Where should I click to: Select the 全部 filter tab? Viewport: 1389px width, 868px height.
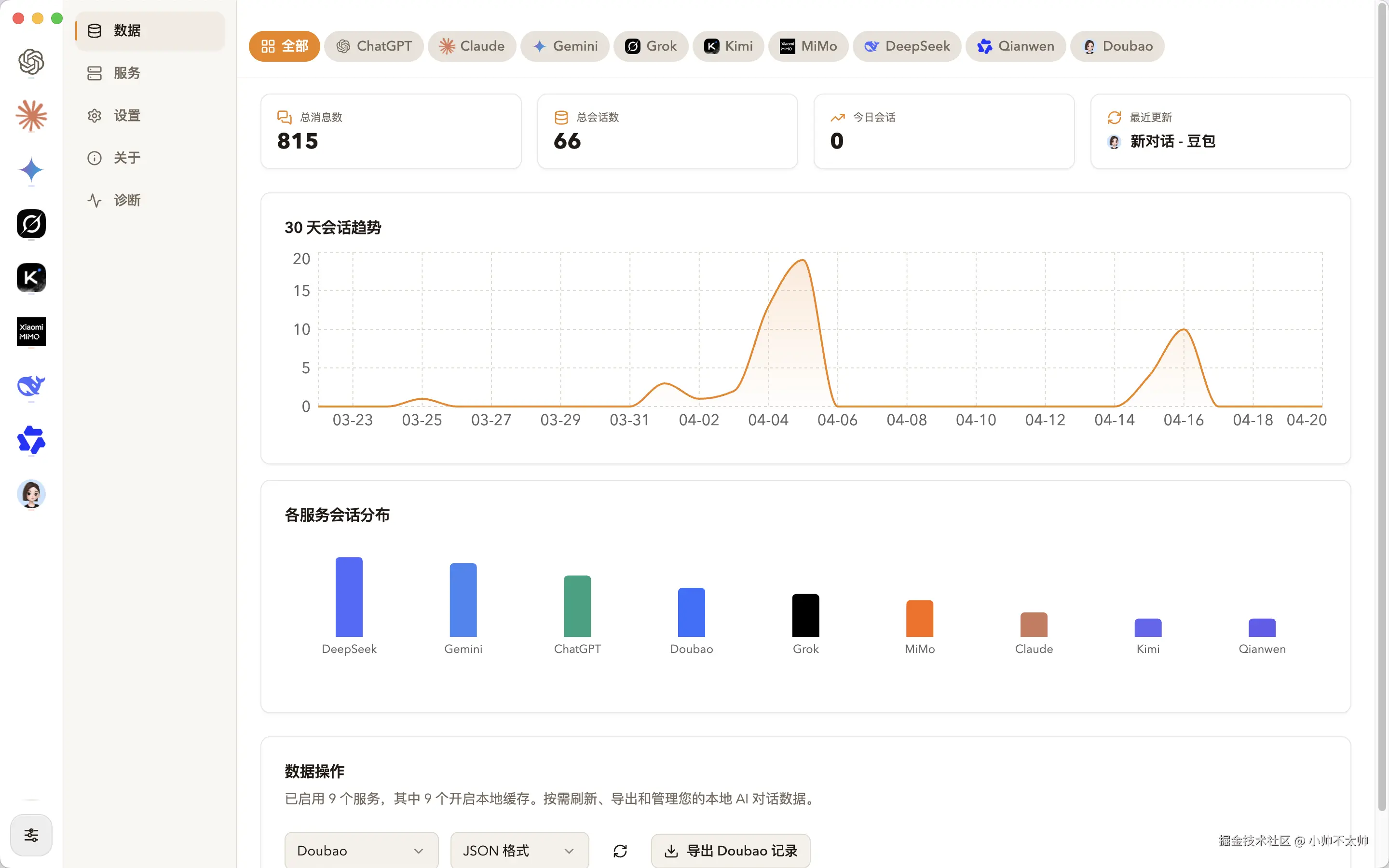pos(284,46)
